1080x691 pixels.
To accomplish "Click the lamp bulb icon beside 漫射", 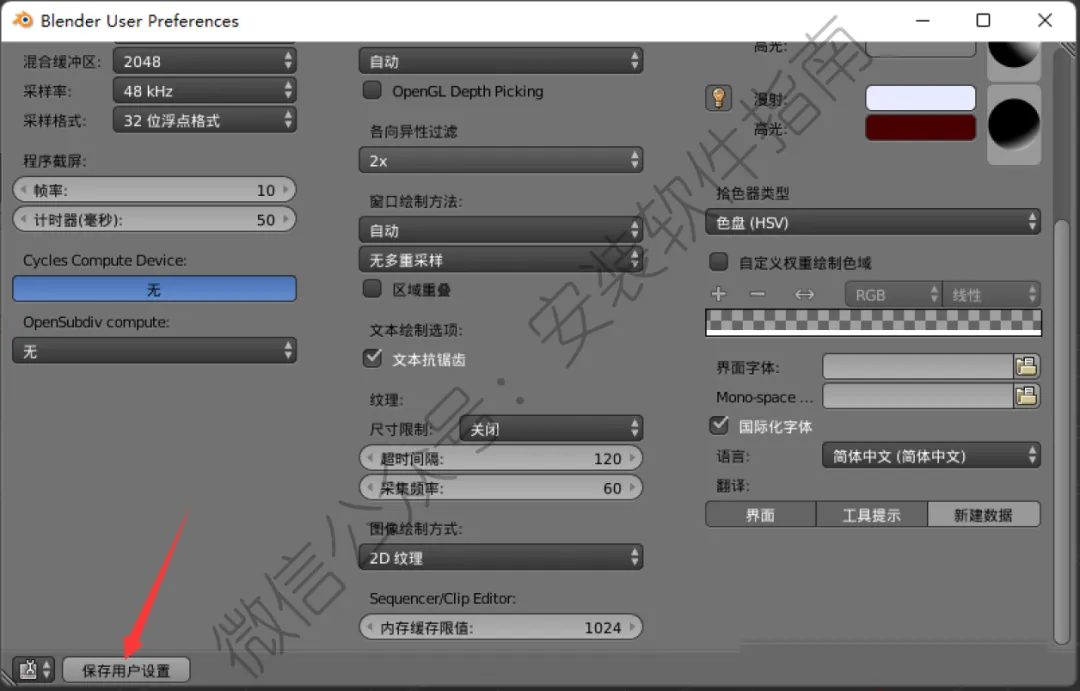I will click(x=718, y=98).
